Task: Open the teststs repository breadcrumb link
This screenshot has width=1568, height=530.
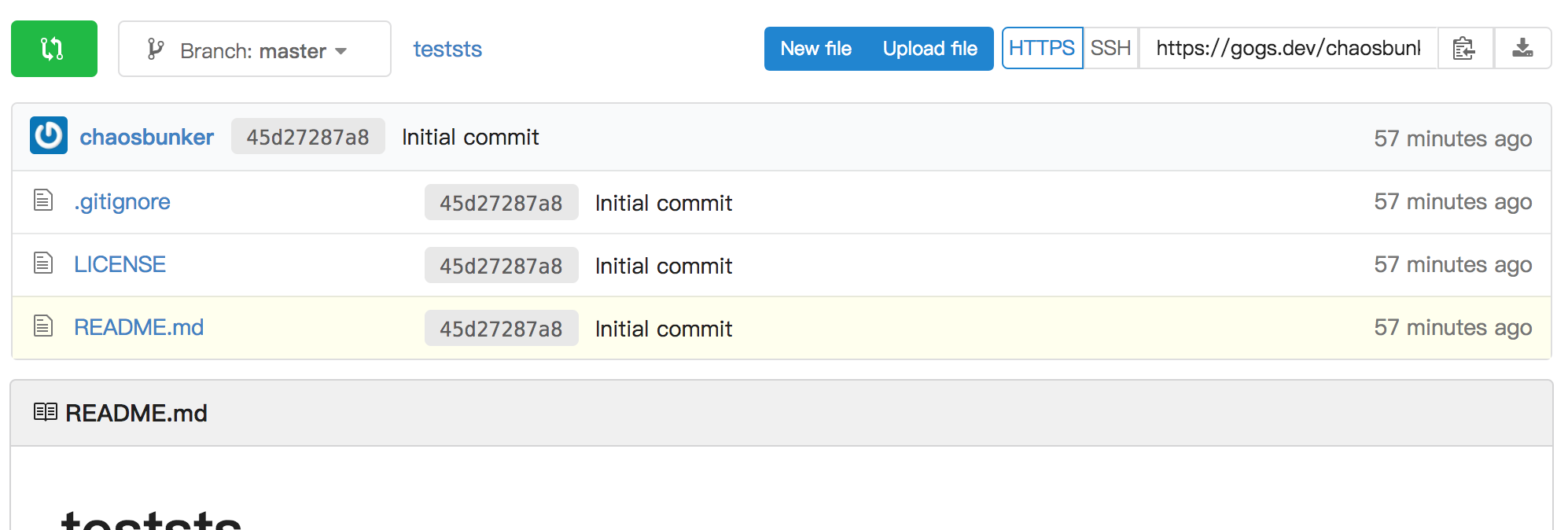Action: (447, 50)
